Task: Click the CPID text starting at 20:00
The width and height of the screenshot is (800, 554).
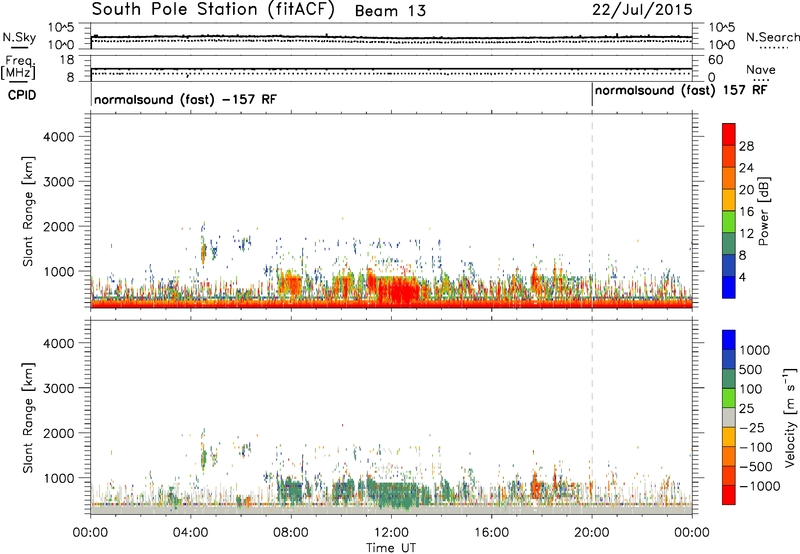Action: 681,90
